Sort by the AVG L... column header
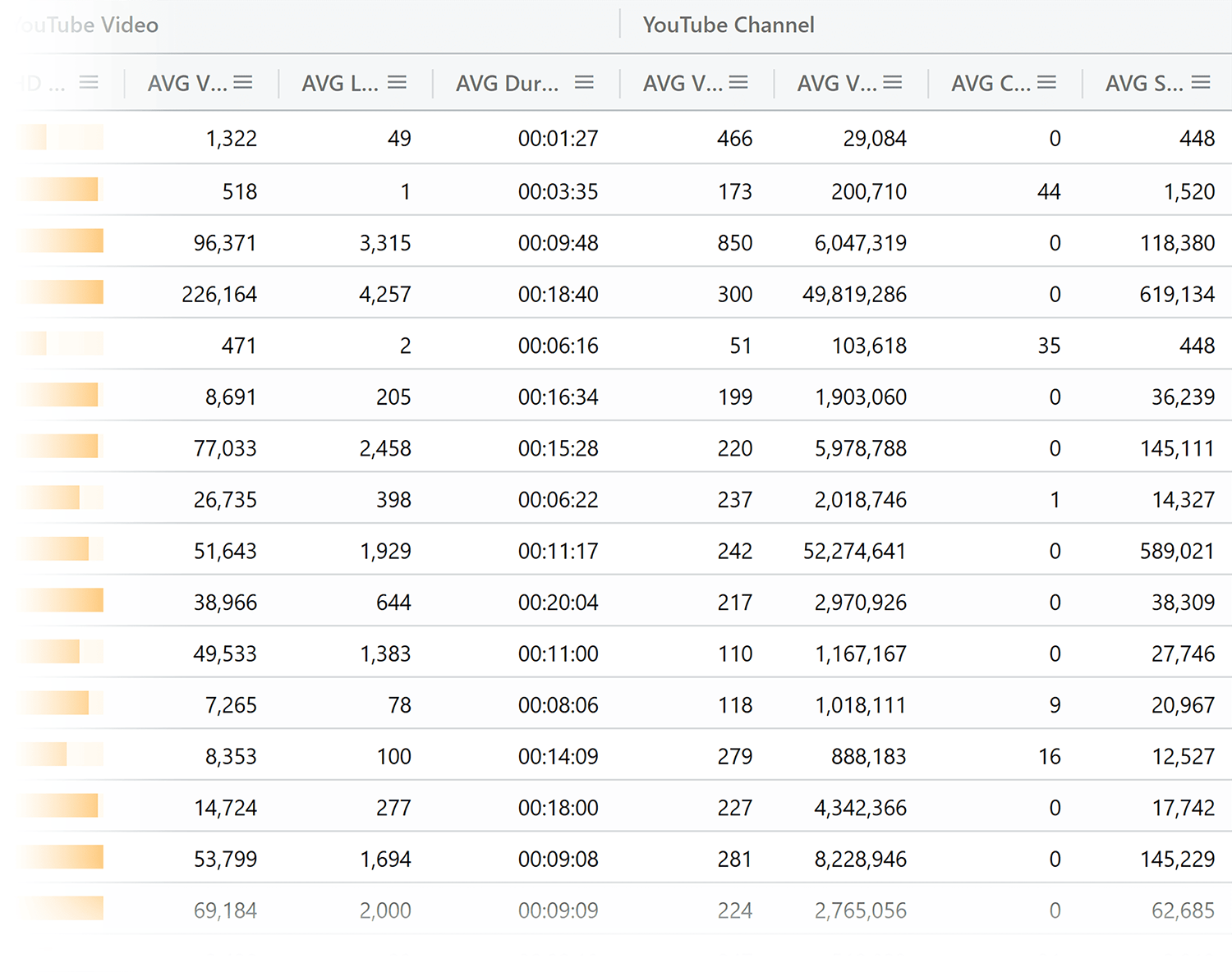The height and width of the screenshot is (972, 1232). click(340, 83)
